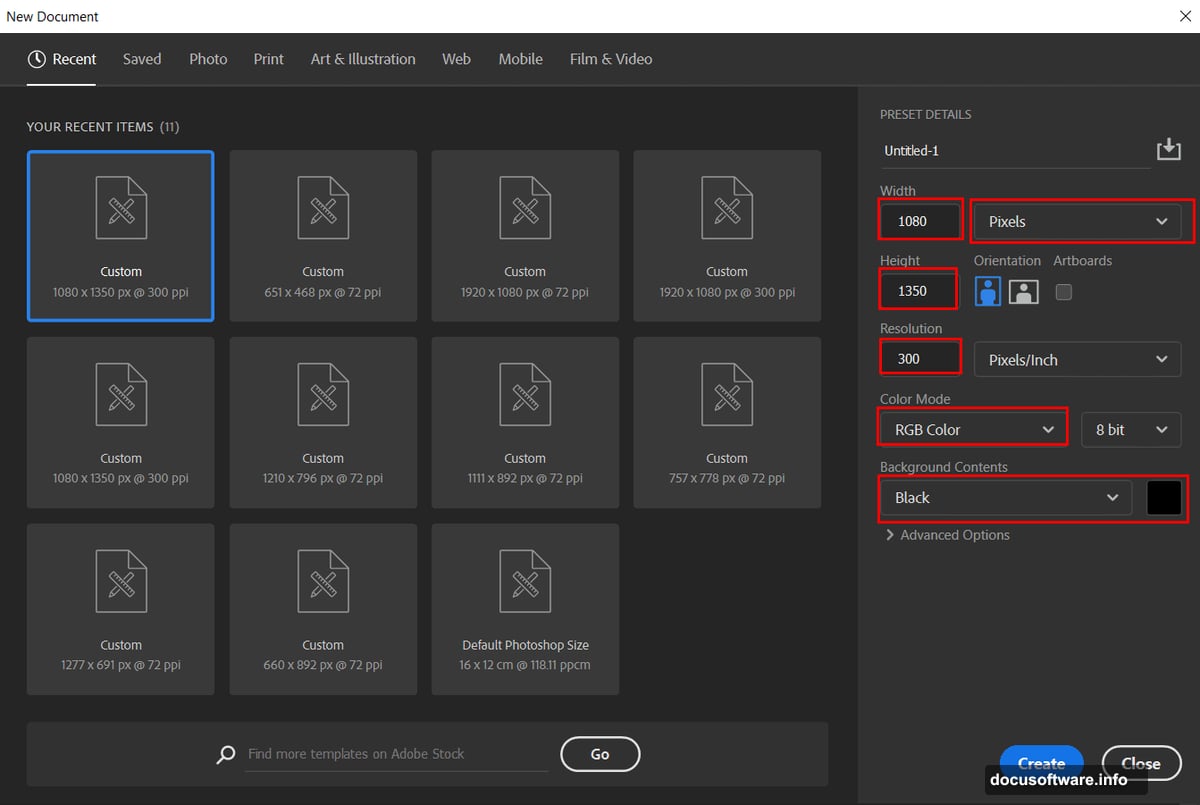The image size is (1200, 805).
Task: Open the Background Contents Black dropdown
Action: click(x=1005, y=498)
